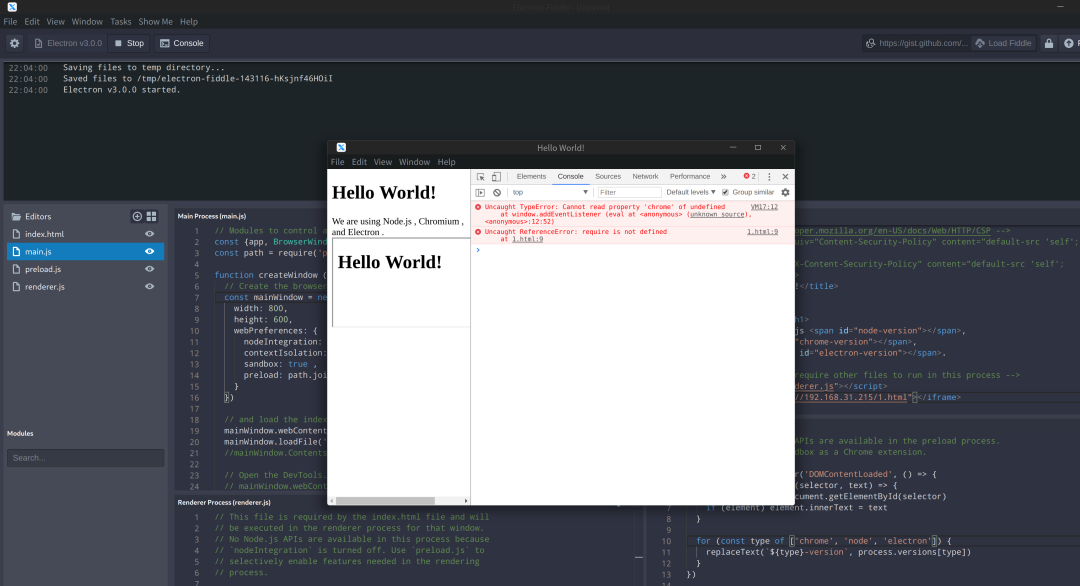Open the VM17:12 source link
Screen dimensions: 1080x586
(764, 207)
